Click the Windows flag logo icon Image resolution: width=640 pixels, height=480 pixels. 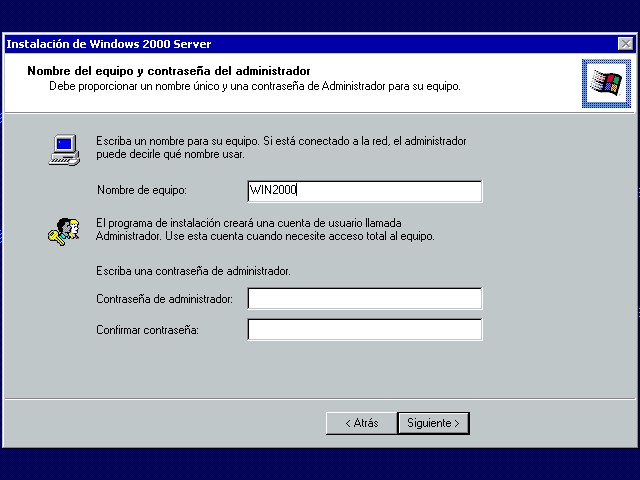click(606, 83)
